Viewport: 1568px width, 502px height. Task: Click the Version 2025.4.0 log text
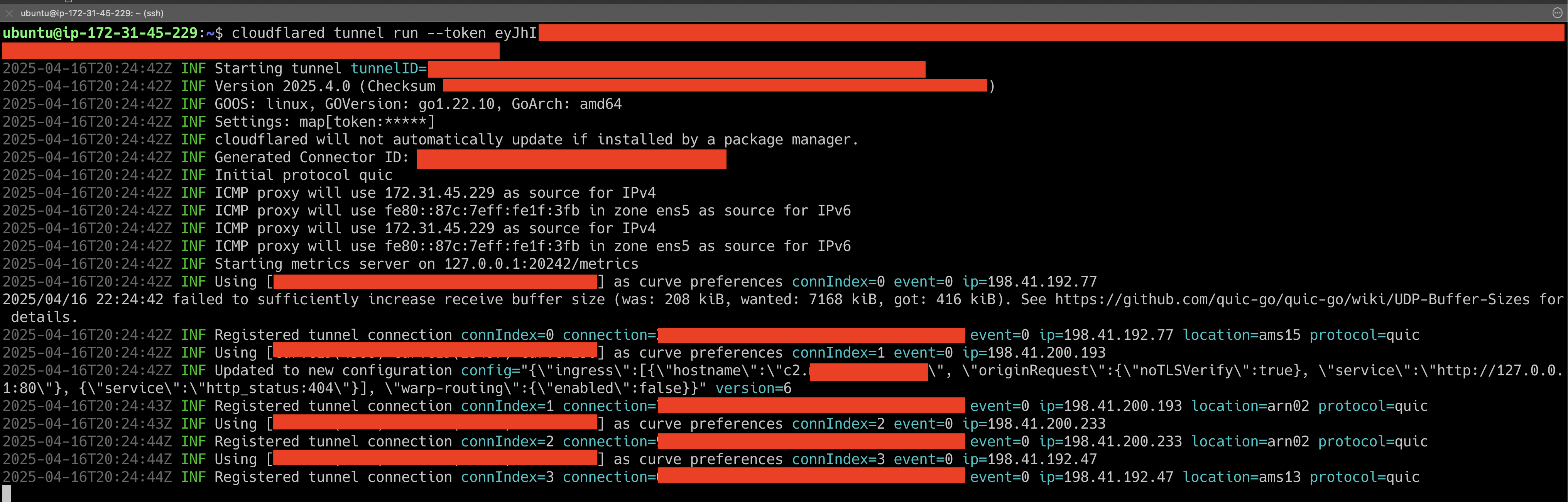coord(282,86)
